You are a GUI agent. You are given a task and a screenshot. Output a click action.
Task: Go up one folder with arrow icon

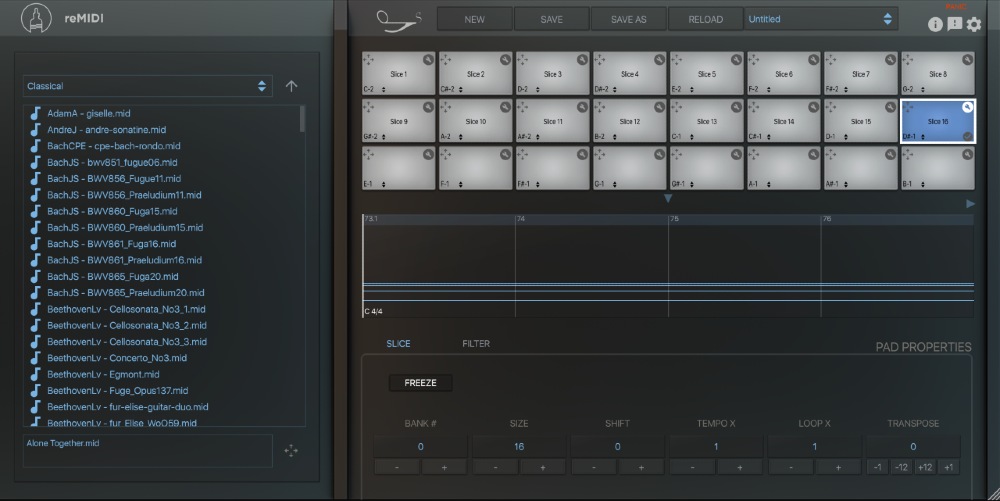pos(291,86)
